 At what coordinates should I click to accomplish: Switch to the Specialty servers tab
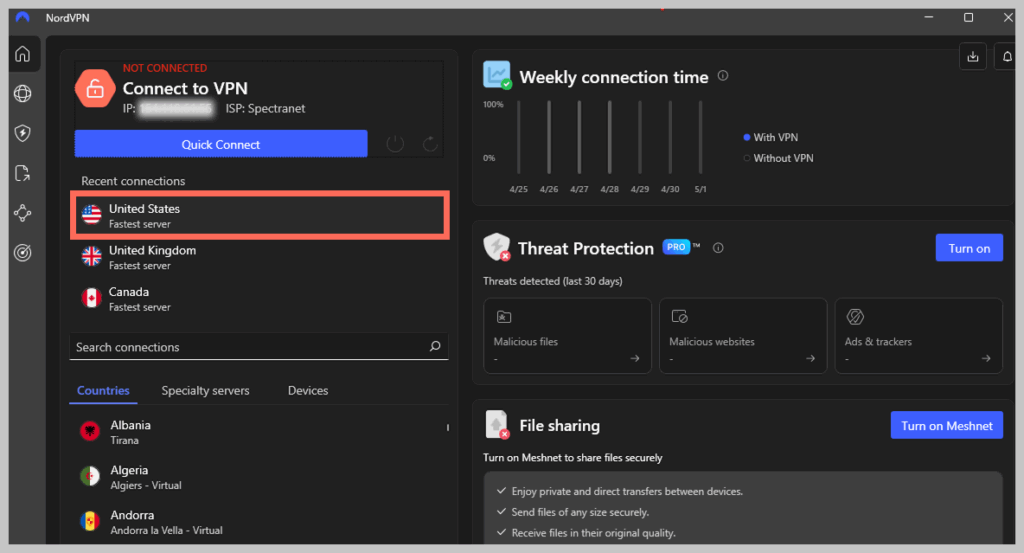pyautogui.click(x=205, y=390)
